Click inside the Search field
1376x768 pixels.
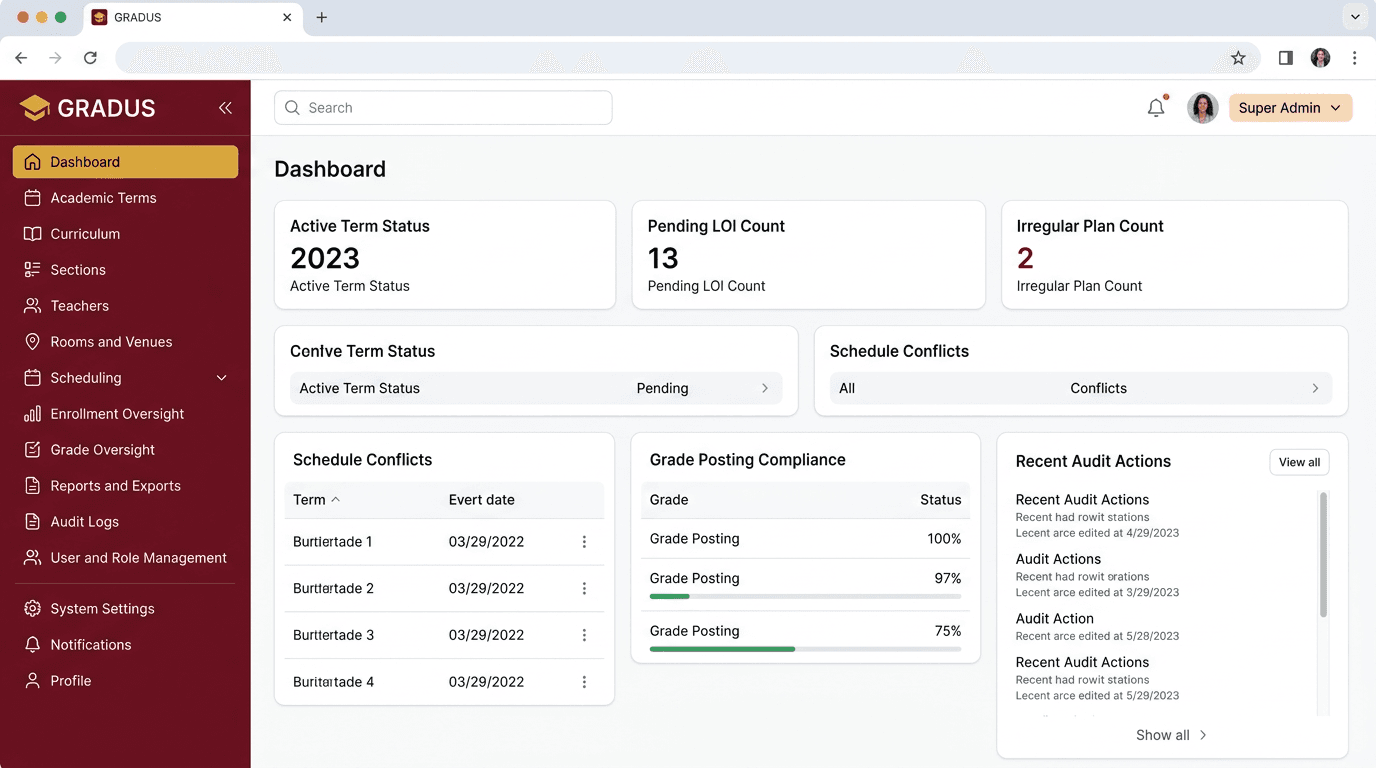click(x=443, y=107)
